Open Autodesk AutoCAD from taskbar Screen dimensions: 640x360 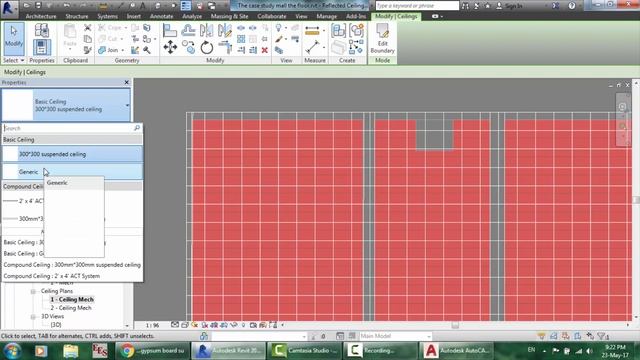pos(457,351)
